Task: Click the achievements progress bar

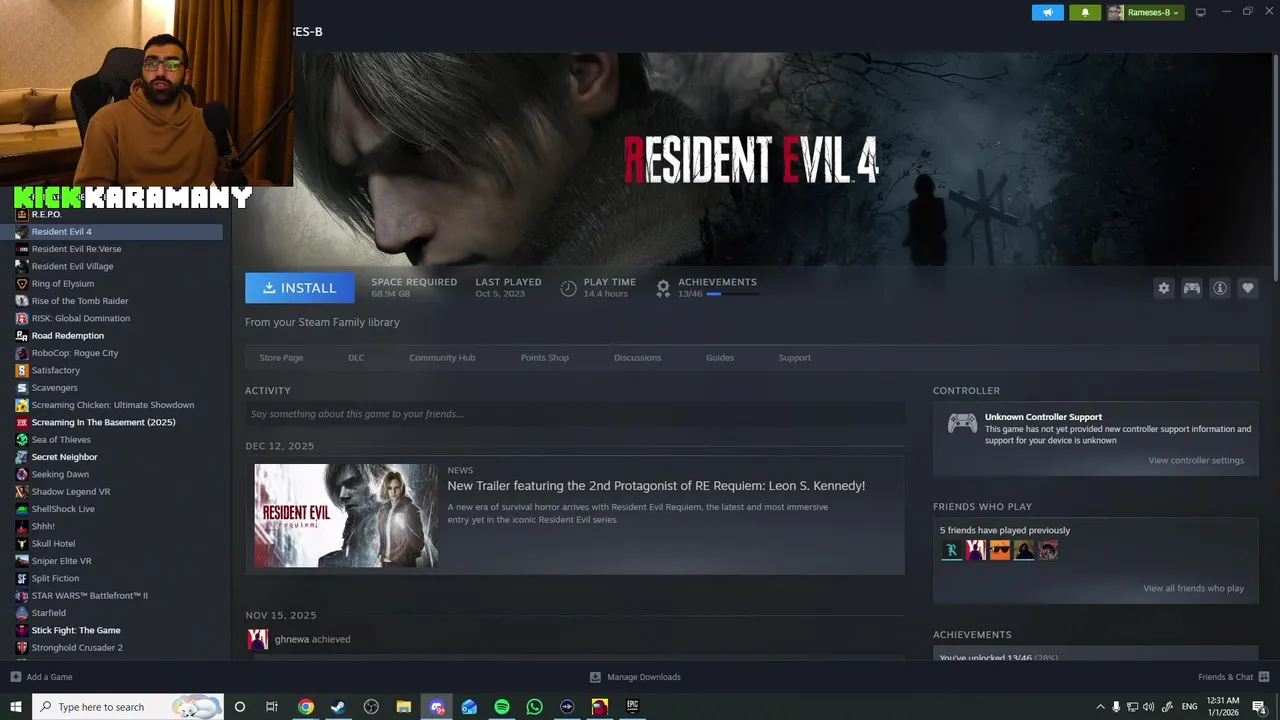Action: (732, 294)
